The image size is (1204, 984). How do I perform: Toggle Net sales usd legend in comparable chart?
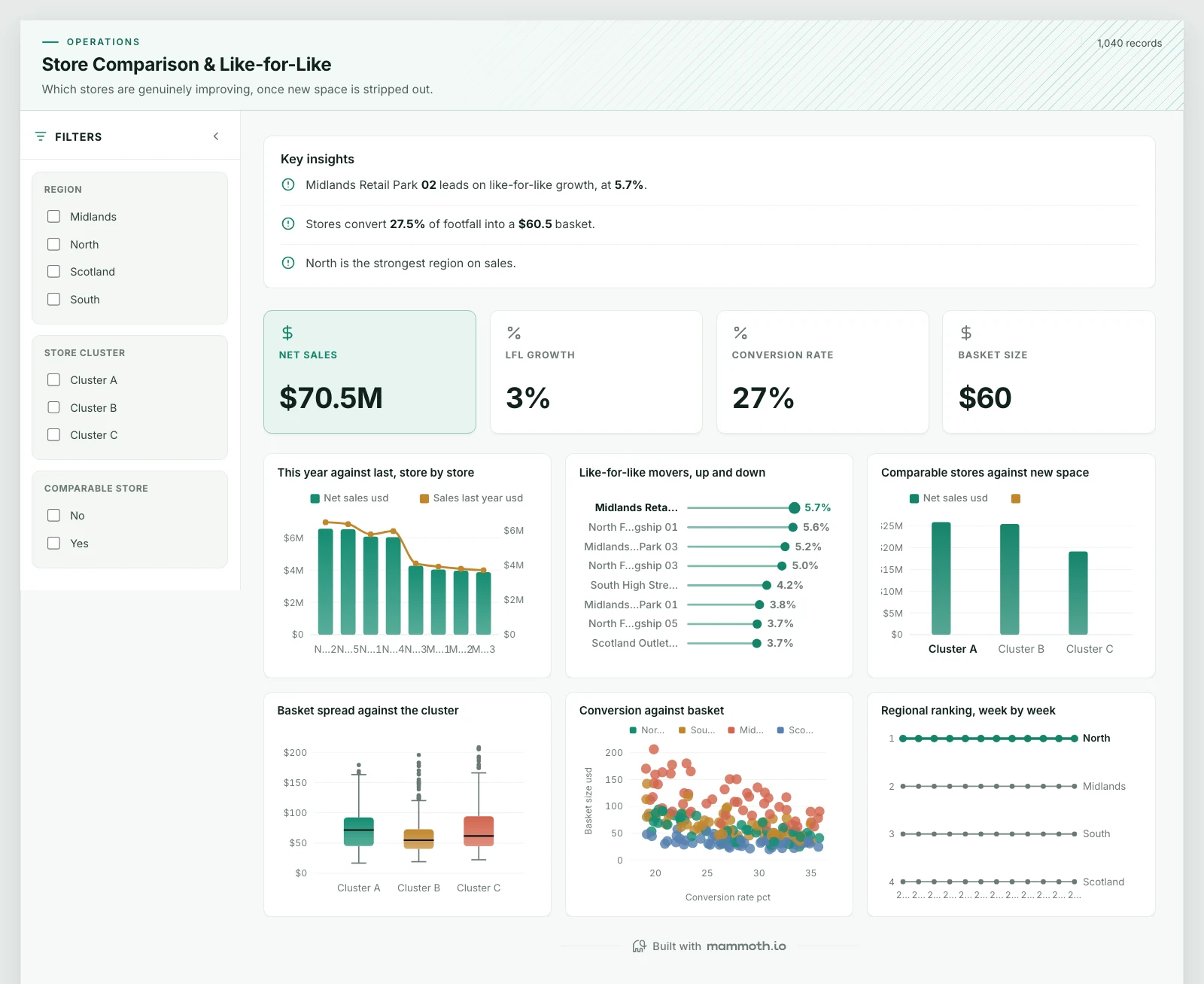pyautogui.click(x=949, y=498)
